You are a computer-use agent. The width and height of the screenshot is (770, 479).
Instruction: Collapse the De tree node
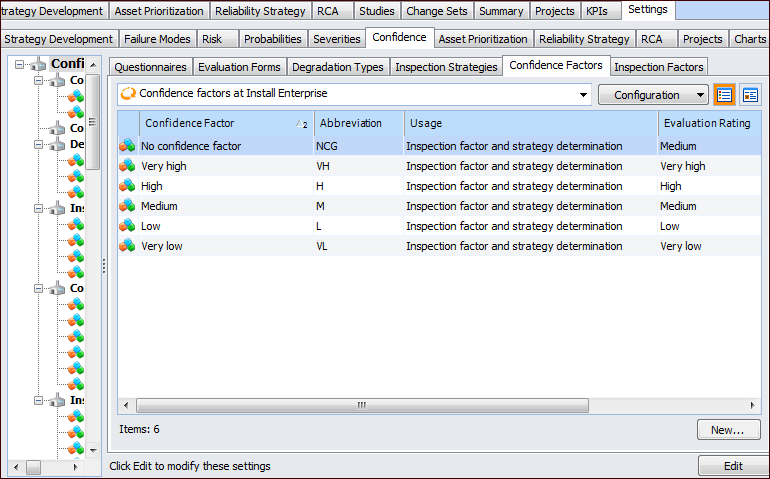[39, 145]
